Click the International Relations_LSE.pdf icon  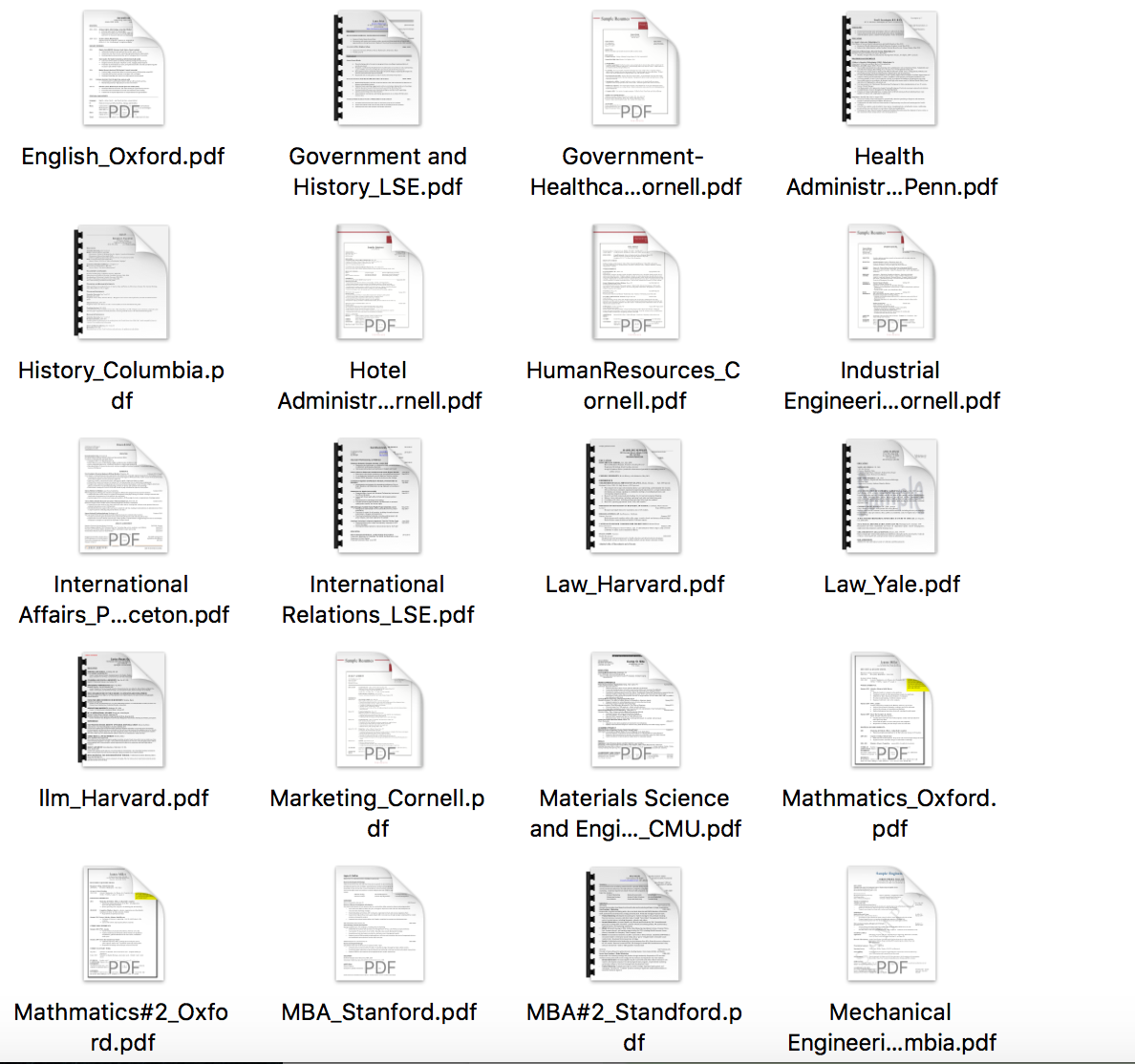point(377,496)
